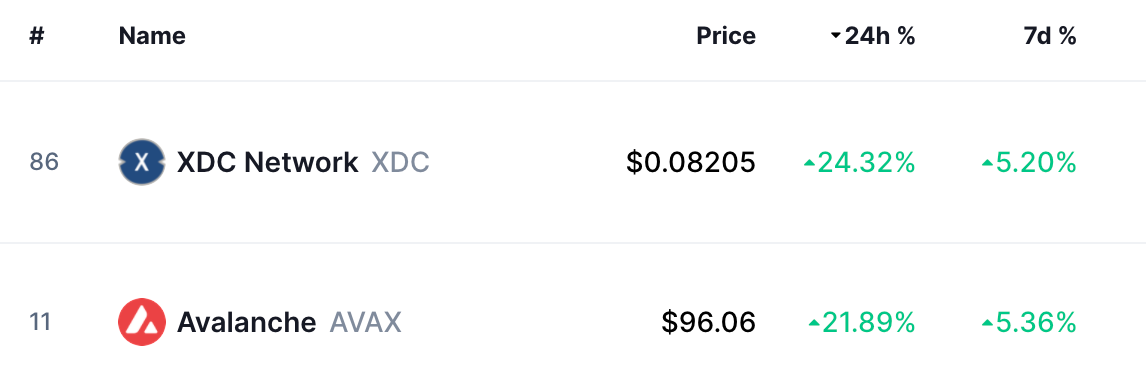
Task: Click the AVAX ticker symbol
Action: click(365, 322)
